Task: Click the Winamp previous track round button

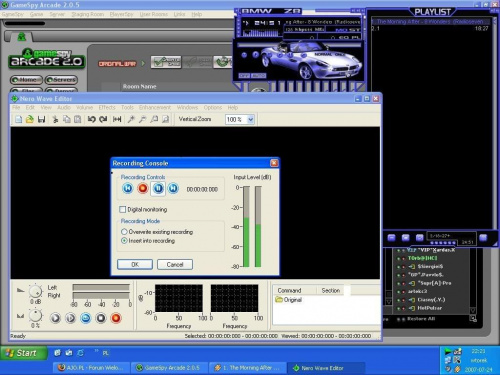Action: pyautogui.click(x=244, y=55)
